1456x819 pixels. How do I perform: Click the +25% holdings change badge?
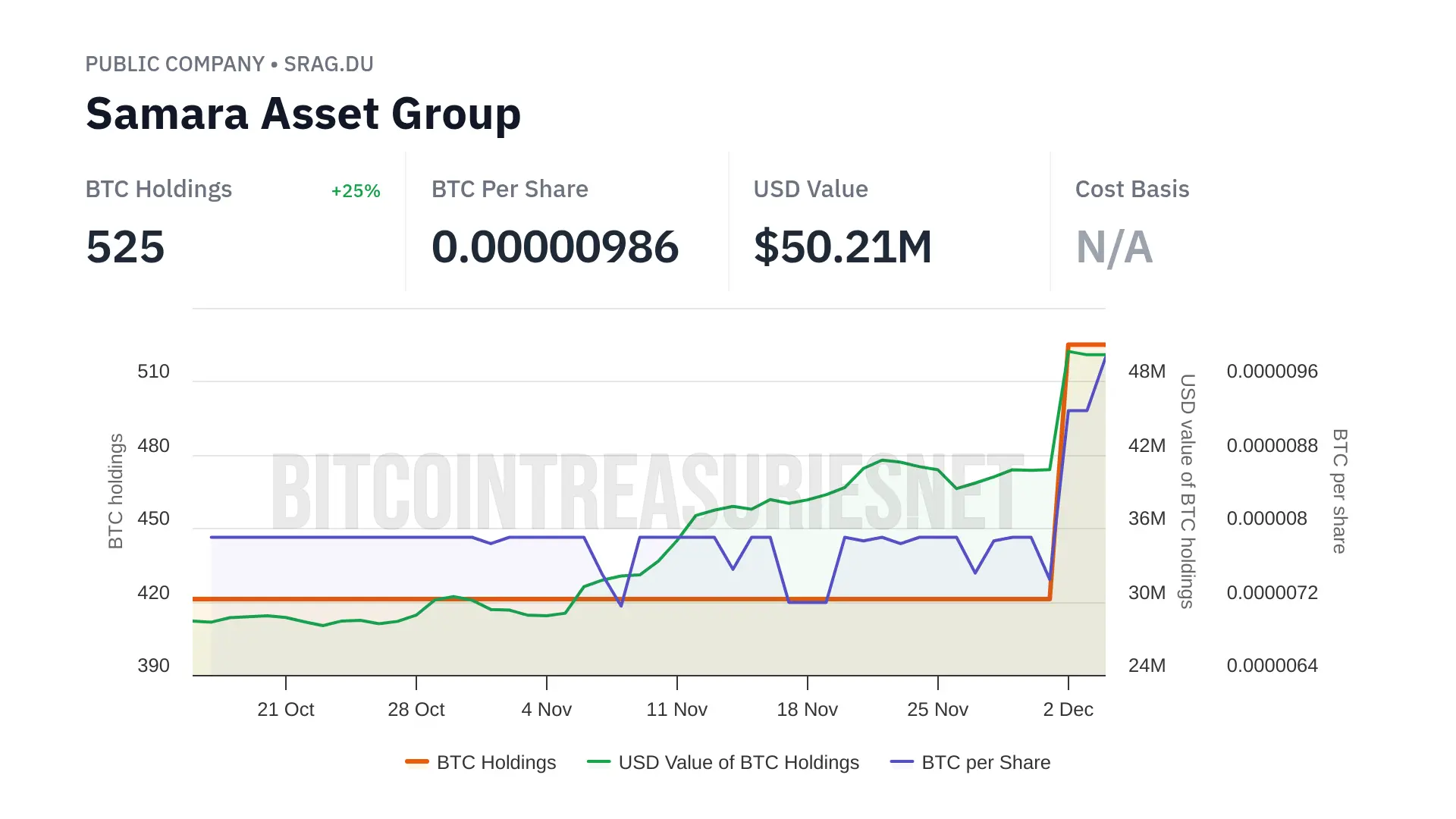pos(355,191)
